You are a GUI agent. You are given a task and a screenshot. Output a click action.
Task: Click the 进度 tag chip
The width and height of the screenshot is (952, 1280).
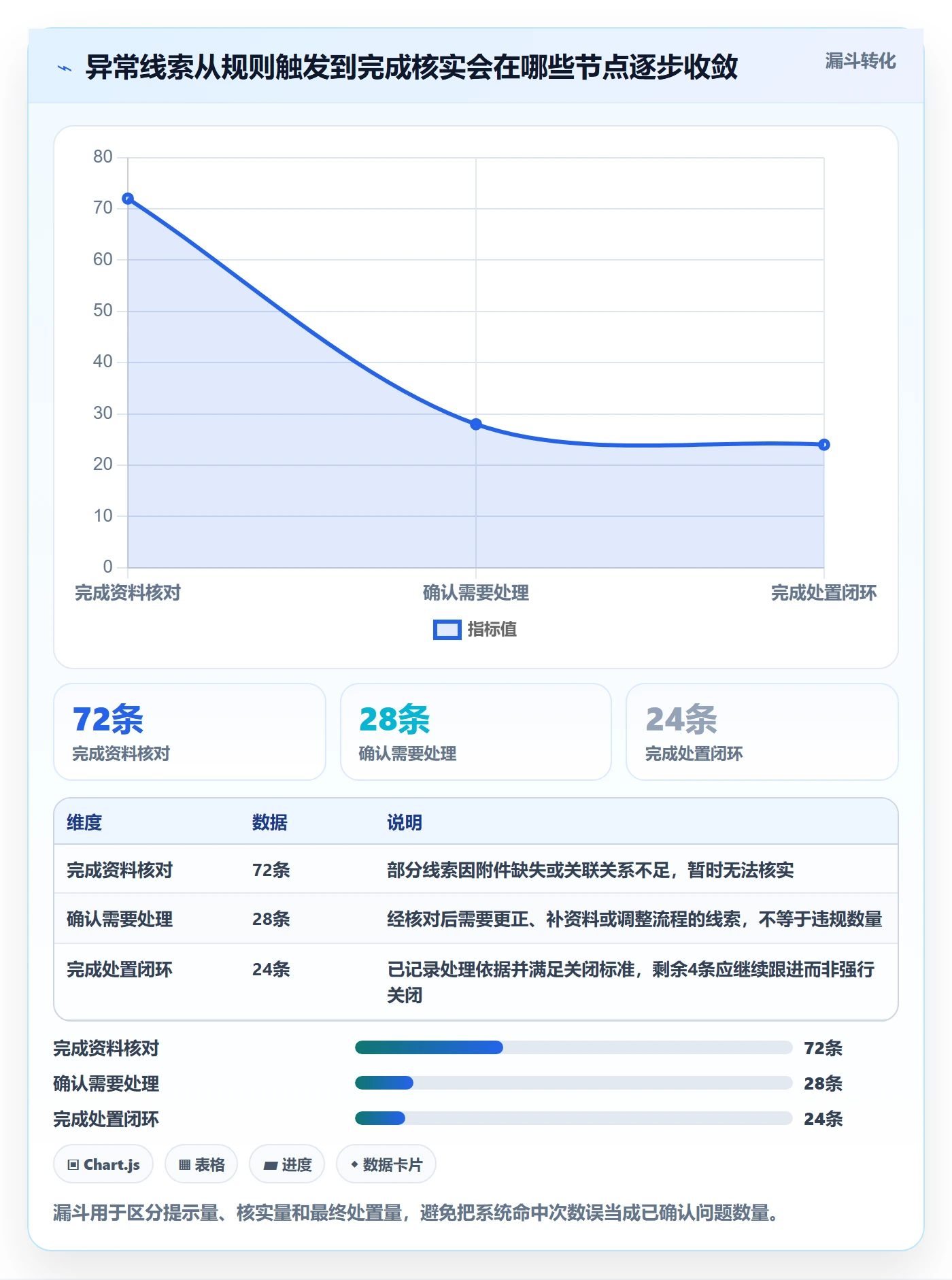point(287,1164)
